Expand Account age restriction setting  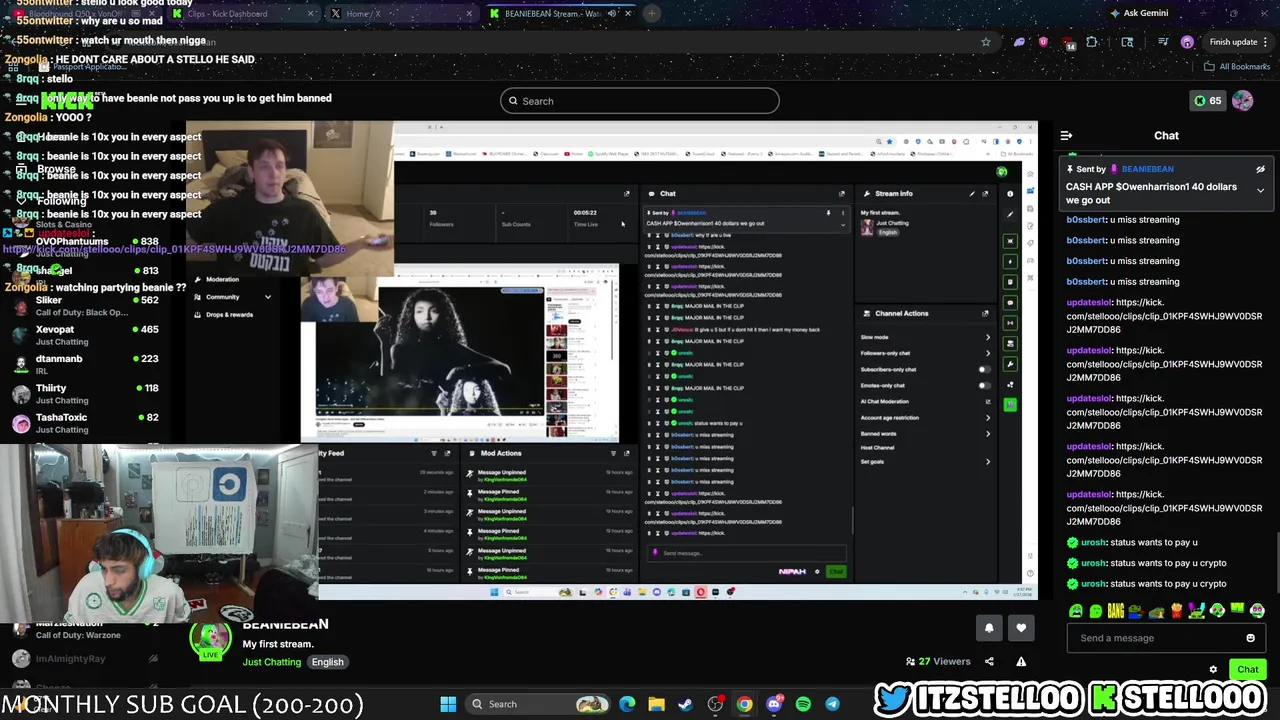[988, 417]
